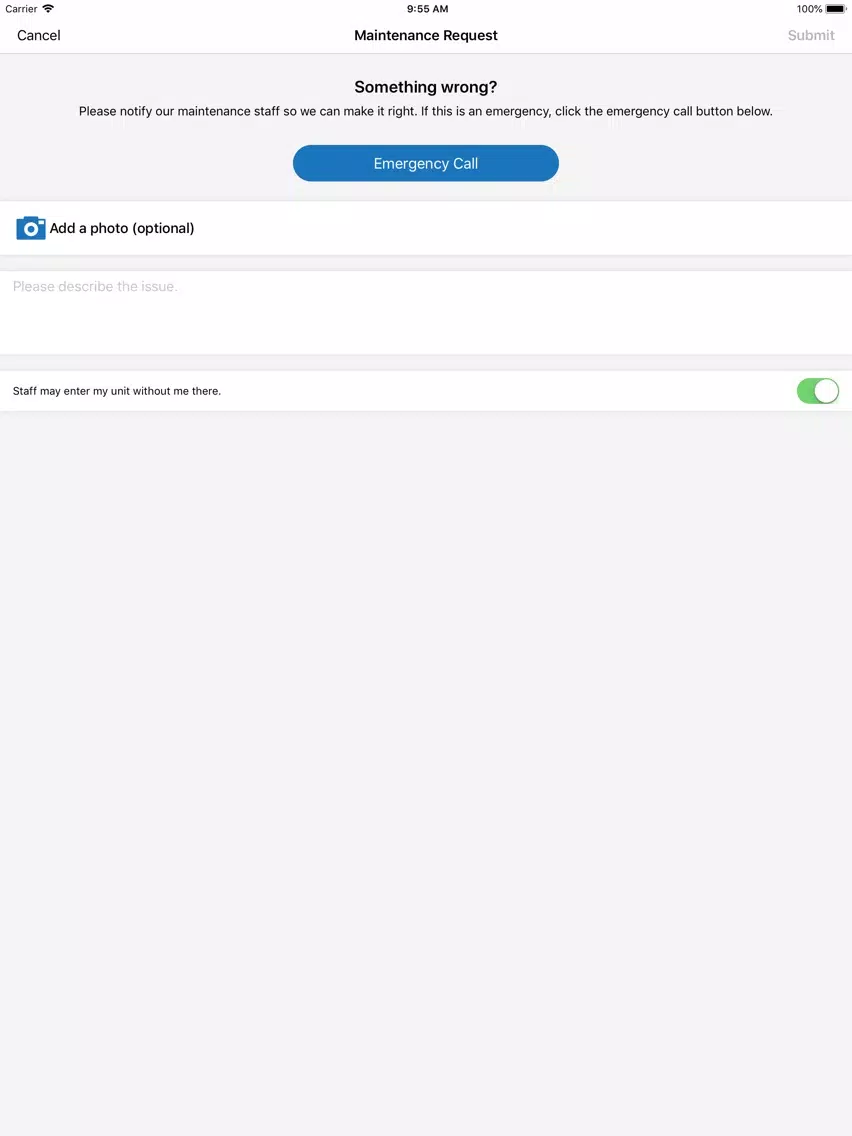
Task: Tap the 'Maintenance Request' navigation title
Action: (426, 36)
